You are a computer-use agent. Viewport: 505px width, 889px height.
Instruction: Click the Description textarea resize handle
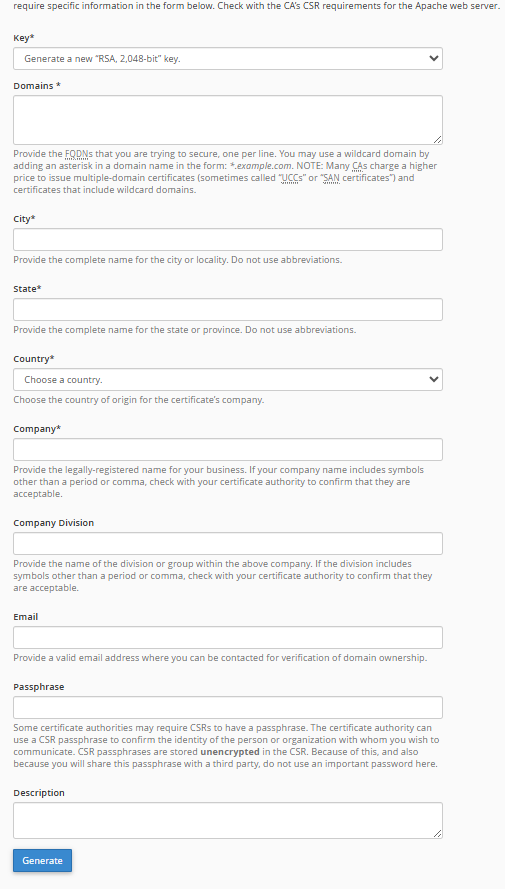click(x=437, y=833)
